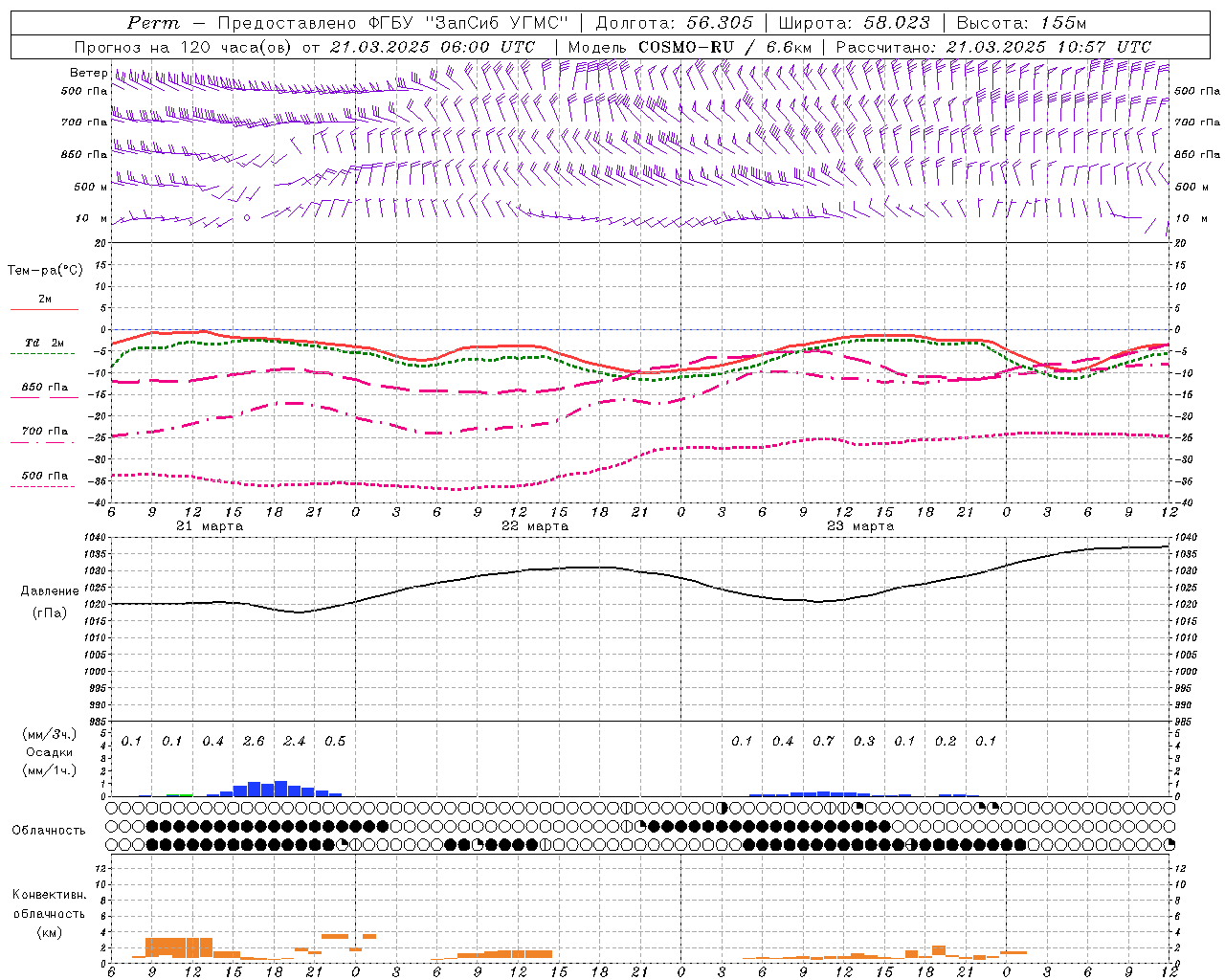Click the "10 м" wind level label at left

pyautogui.click(x=92, y=218)
